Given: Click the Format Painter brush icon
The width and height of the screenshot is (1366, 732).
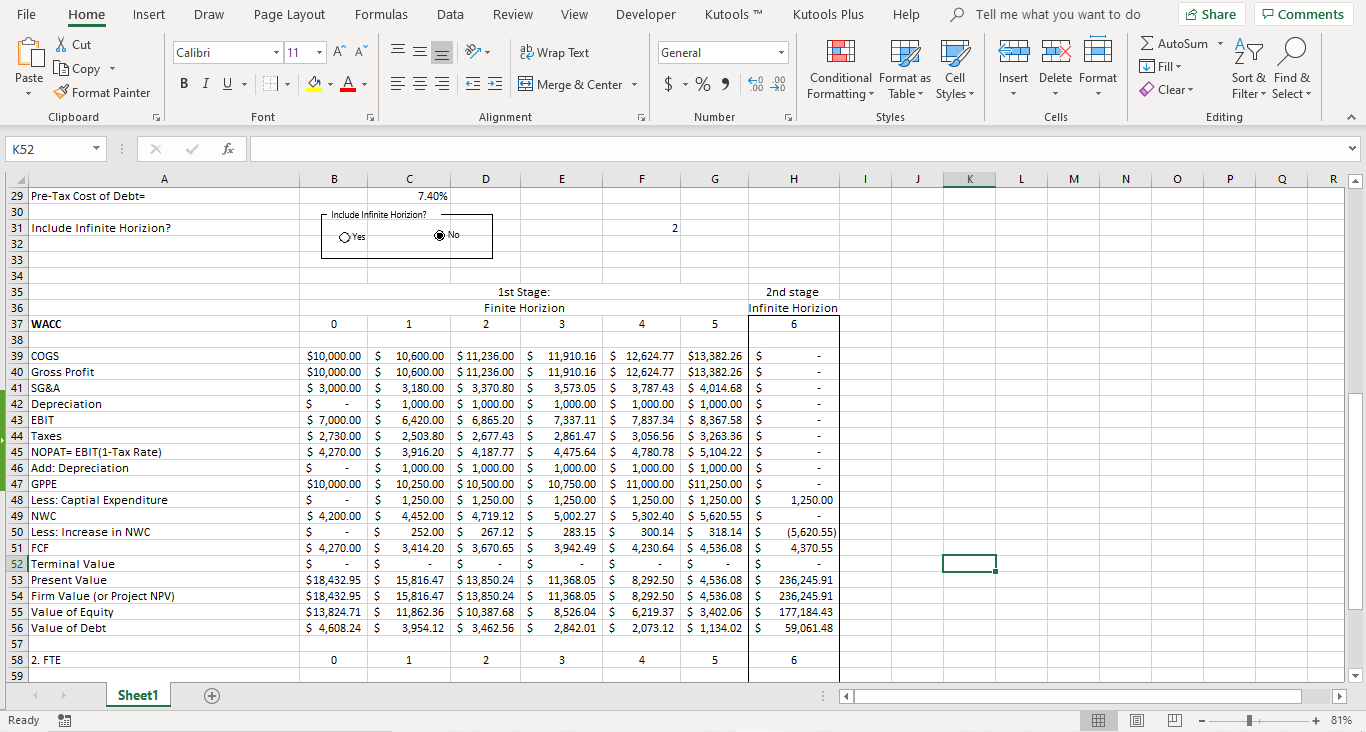Looking at the screenshot, I should point(63,93).
